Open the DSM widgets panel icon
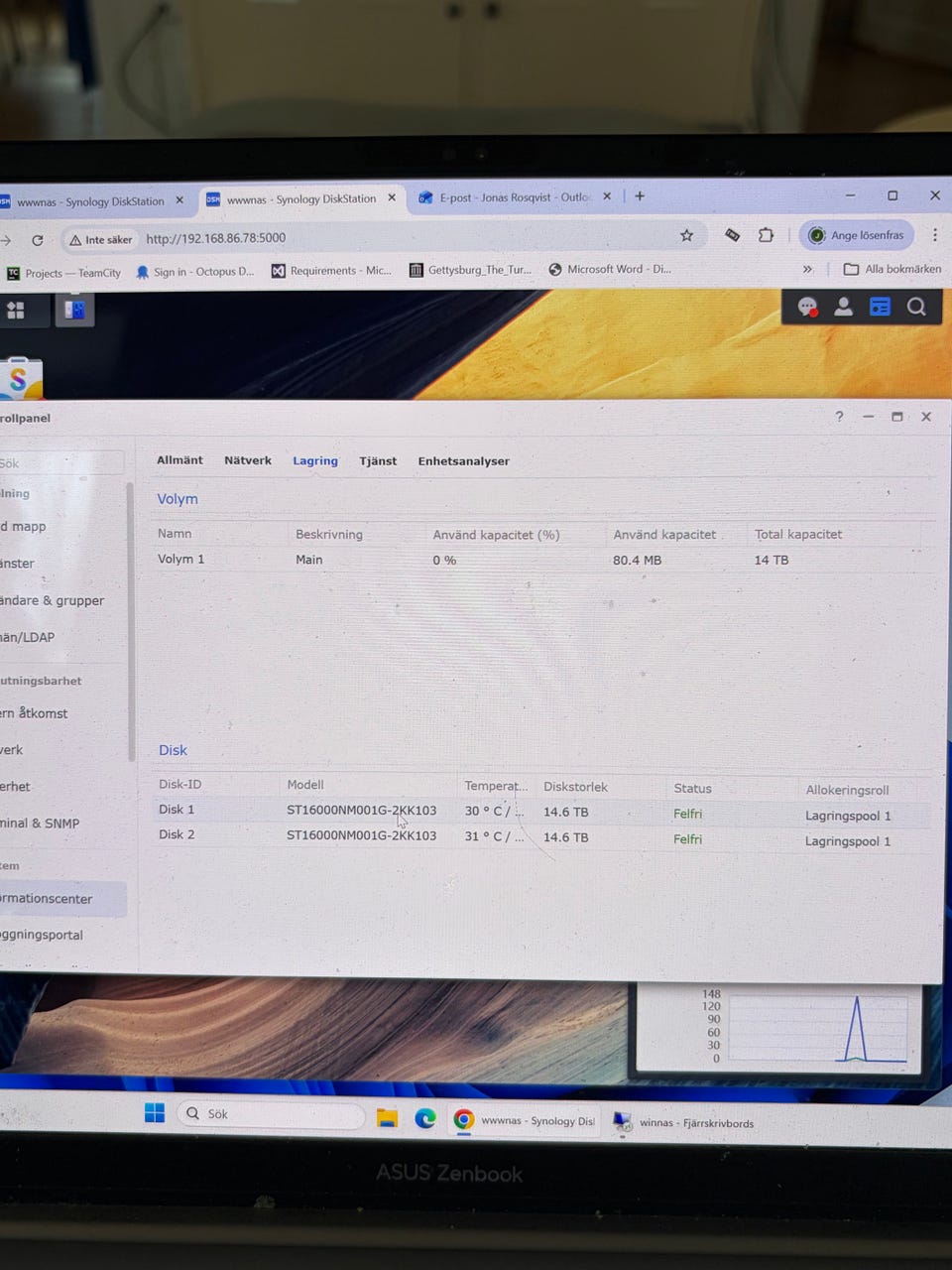Viewport: 952px width, 1270px height. [x=880, y=307]
